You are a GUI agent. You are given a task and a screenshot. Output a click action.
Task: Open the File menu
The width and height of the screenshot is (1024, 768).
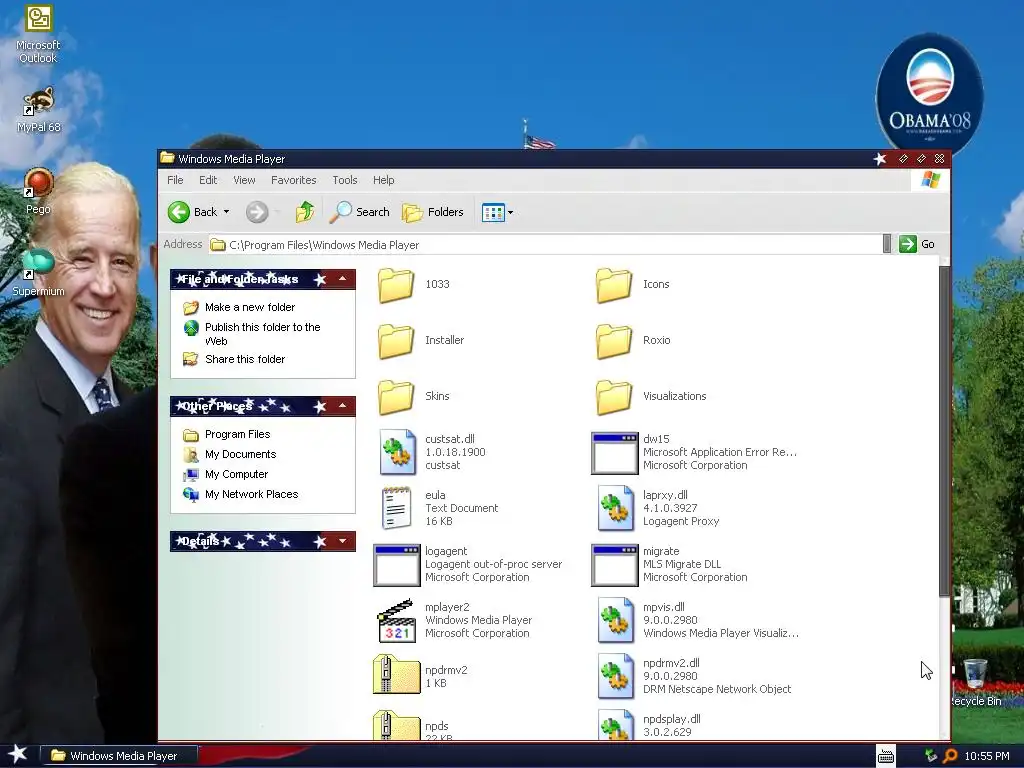point(175,180)
